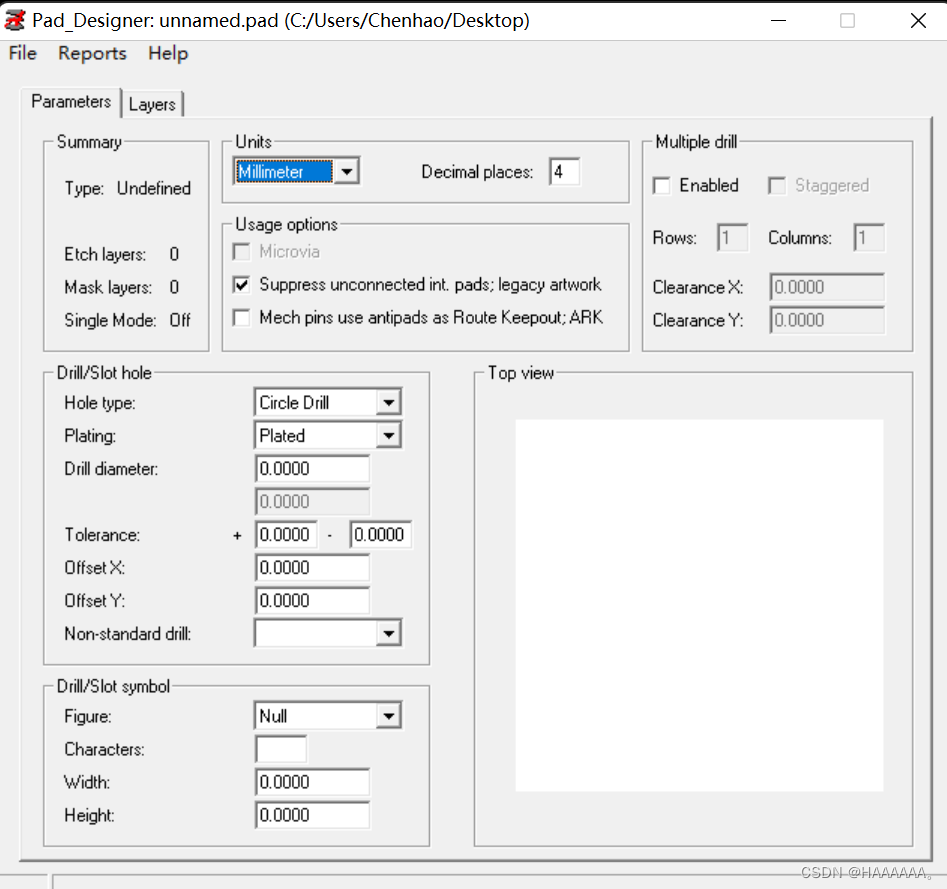Click the Decimal places field
This screenshot has height=889, width=947.
pos(563,172)
